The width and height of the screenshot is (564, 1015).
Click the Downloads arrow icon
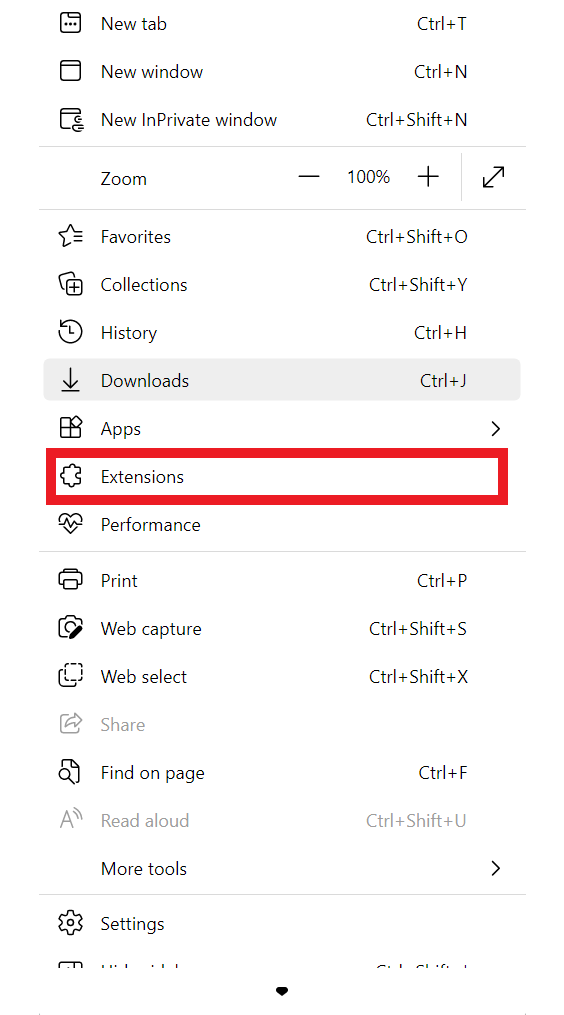[x=71, y=381]
